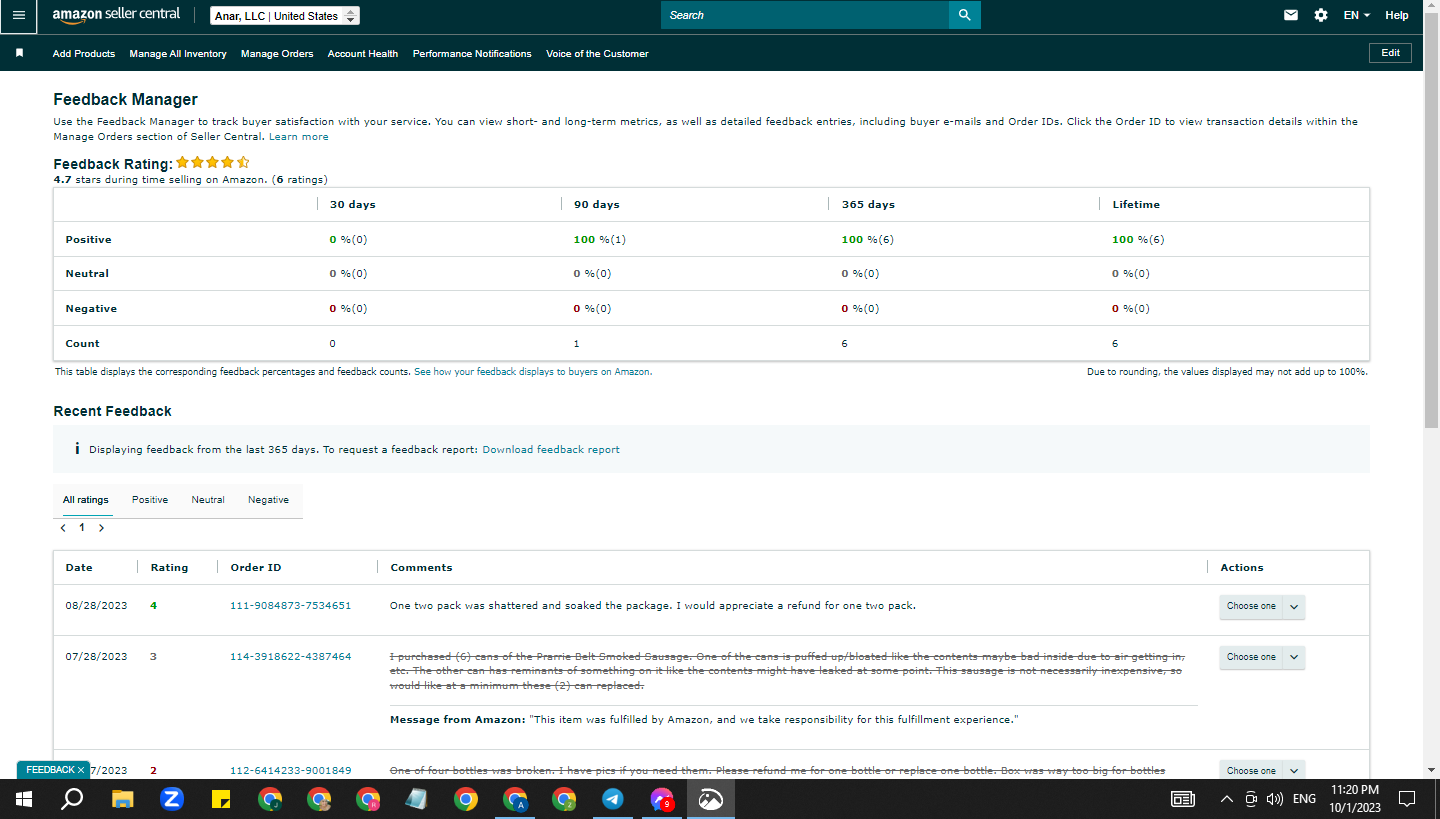Go to Manage Orders
The image size is (1440, 819).
pos(277,54)
